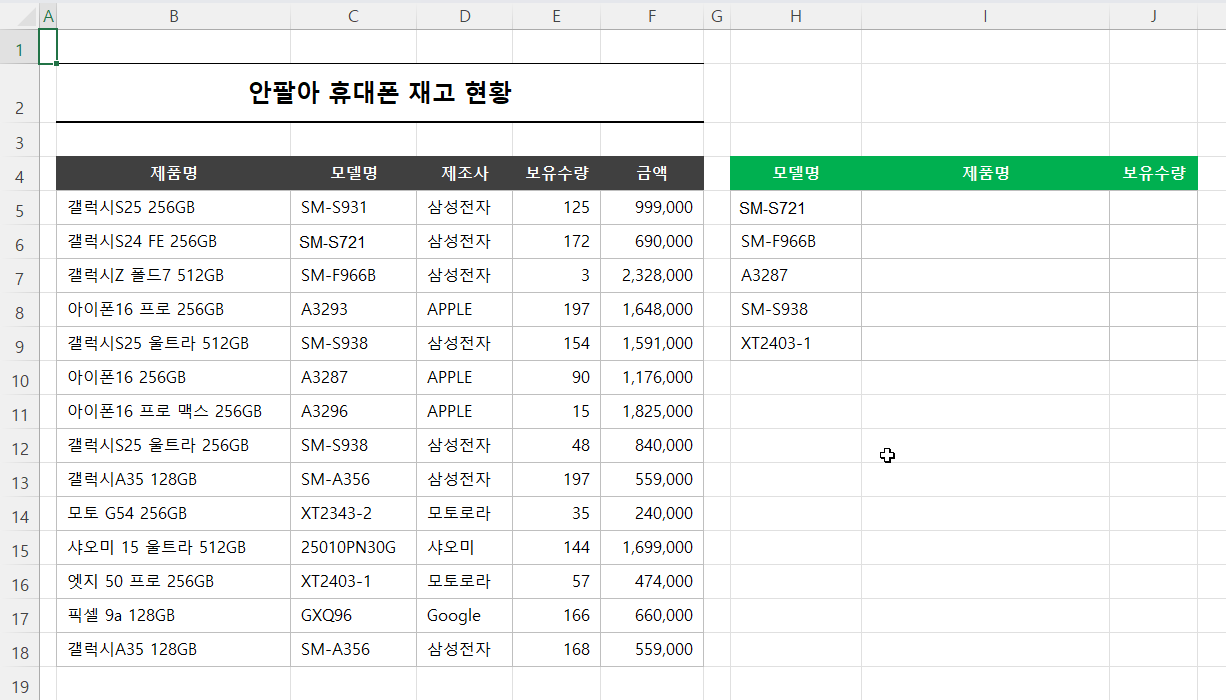The image size is (1226, 700).
Task: Click the dark '보유수량' header in column E
Action: tap(556, 174)
